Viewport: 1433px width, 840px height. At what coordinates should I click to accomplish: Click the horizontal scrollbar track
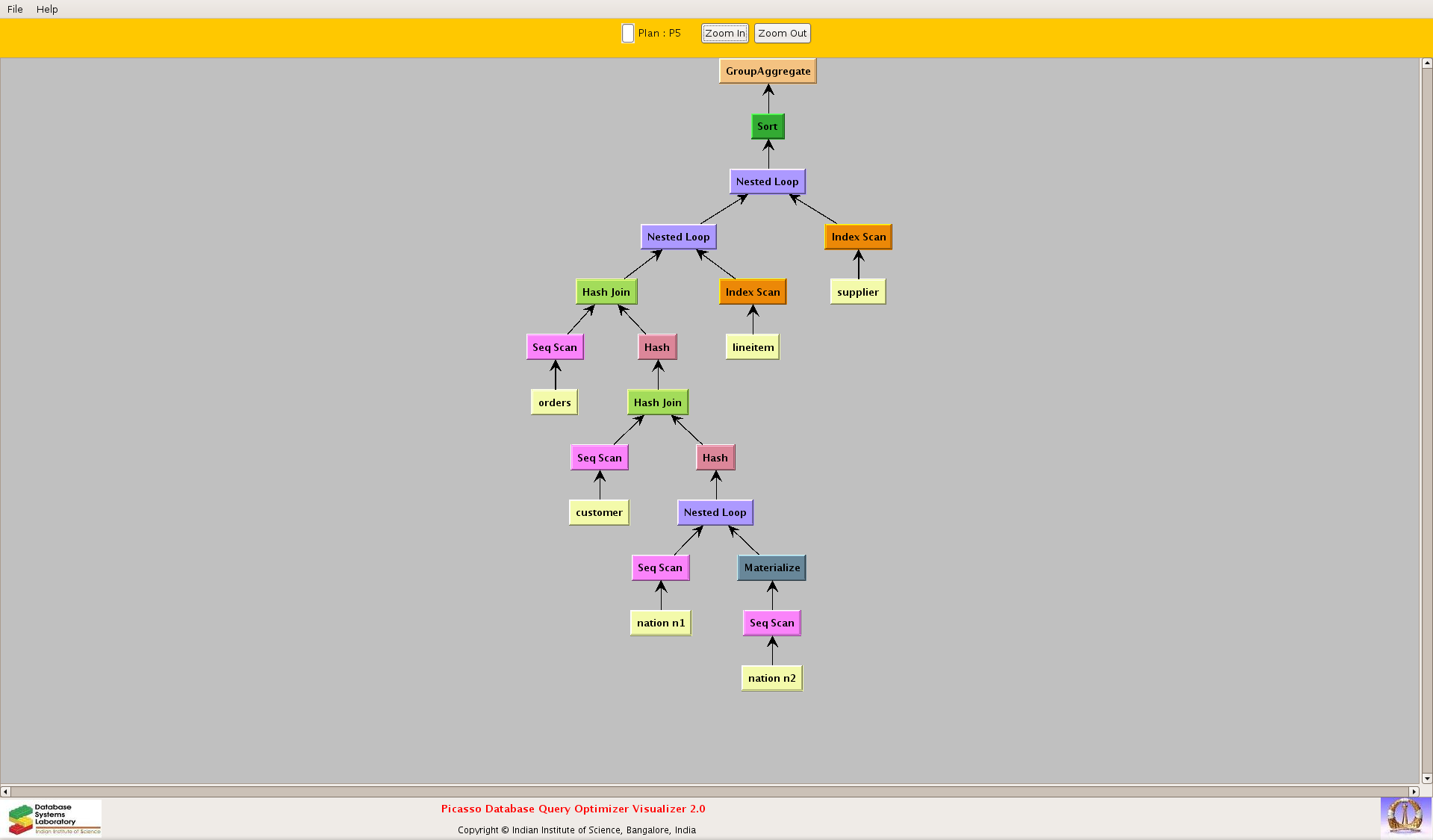click(709, 791)
